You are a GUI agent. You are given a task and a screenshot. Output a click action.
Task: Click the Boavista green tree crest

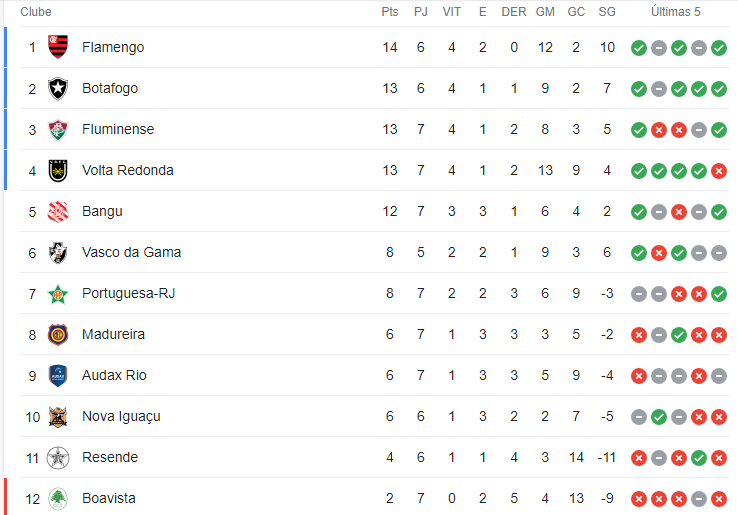pos(58,499)
